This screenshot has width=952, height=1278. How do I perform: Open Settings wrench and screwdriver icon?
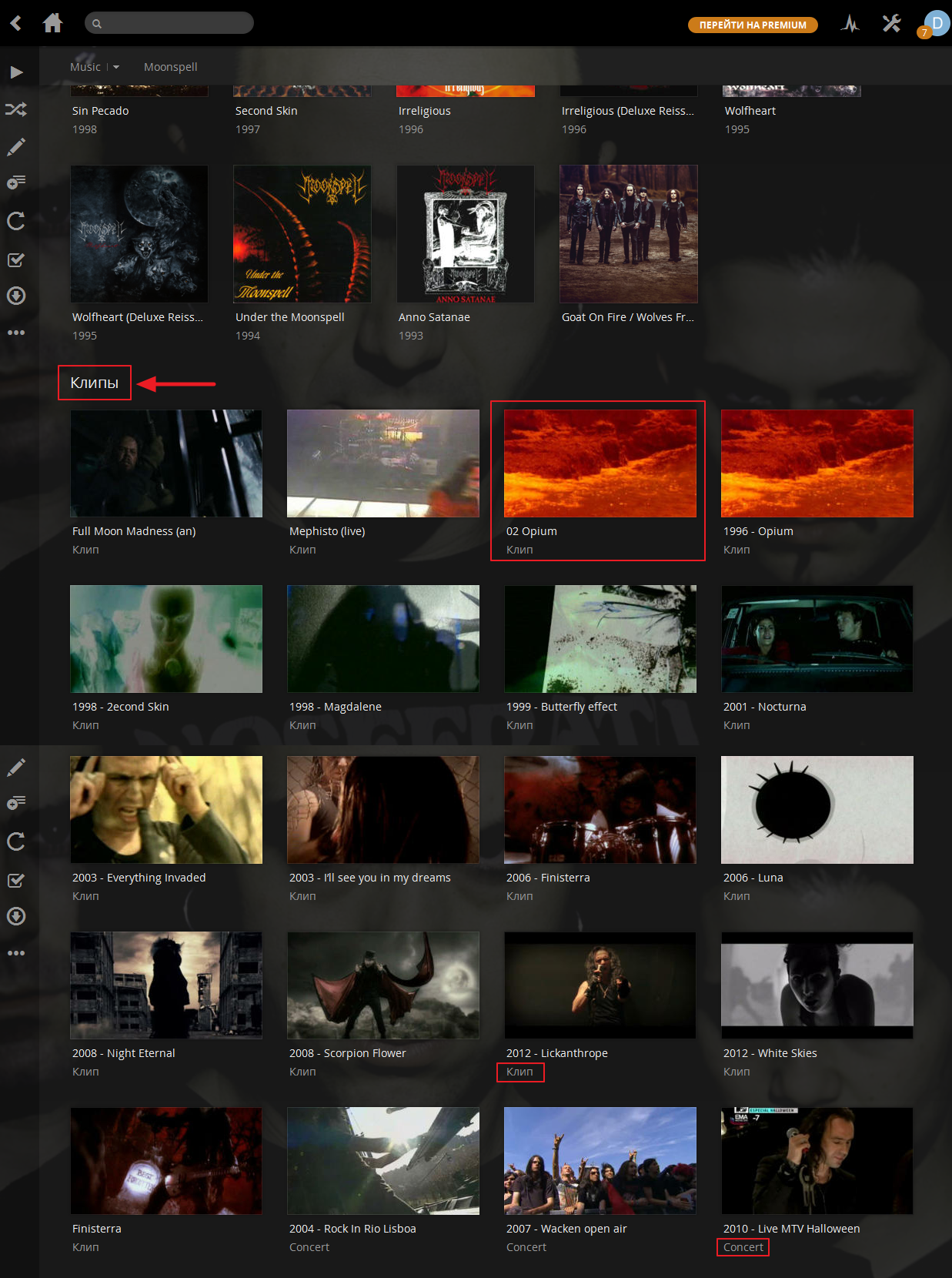pos(891,23)
